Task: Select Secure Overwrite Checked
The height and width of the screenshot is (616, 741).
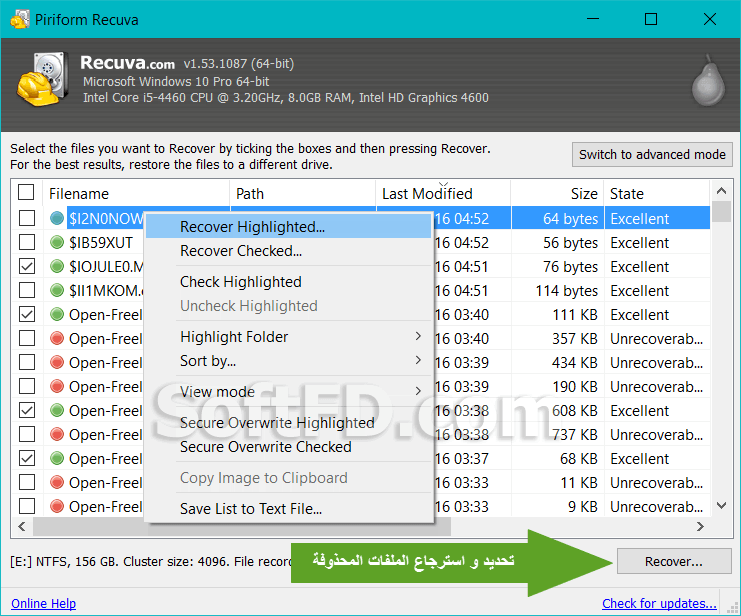Action: pos(289,447)
